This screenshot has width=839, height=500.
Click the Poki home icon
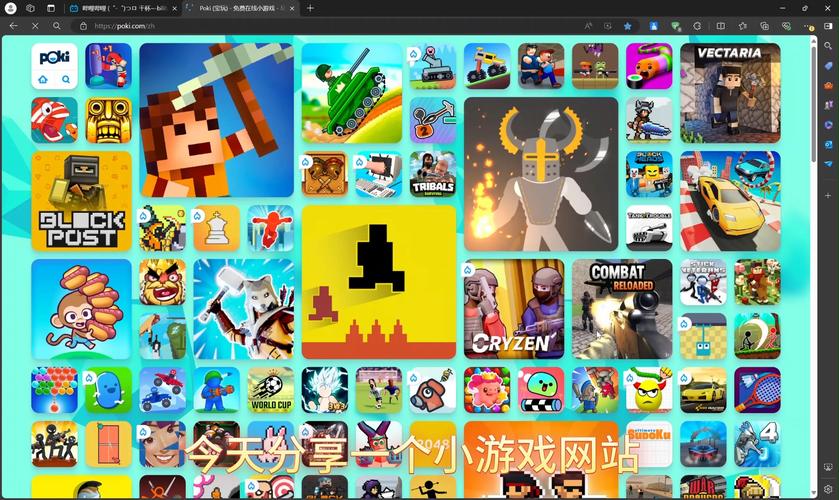click(43, 80)
